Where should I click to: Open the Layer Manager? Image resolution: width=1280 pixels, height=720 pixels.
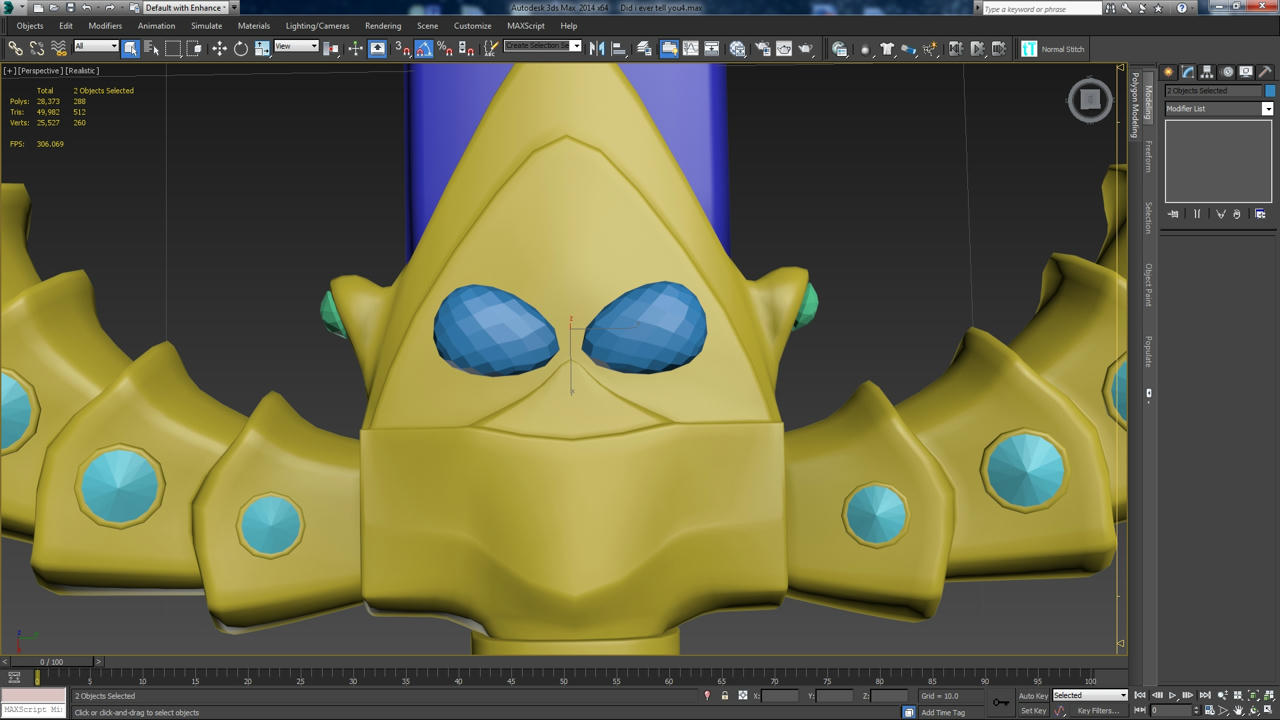click(645, 48)
